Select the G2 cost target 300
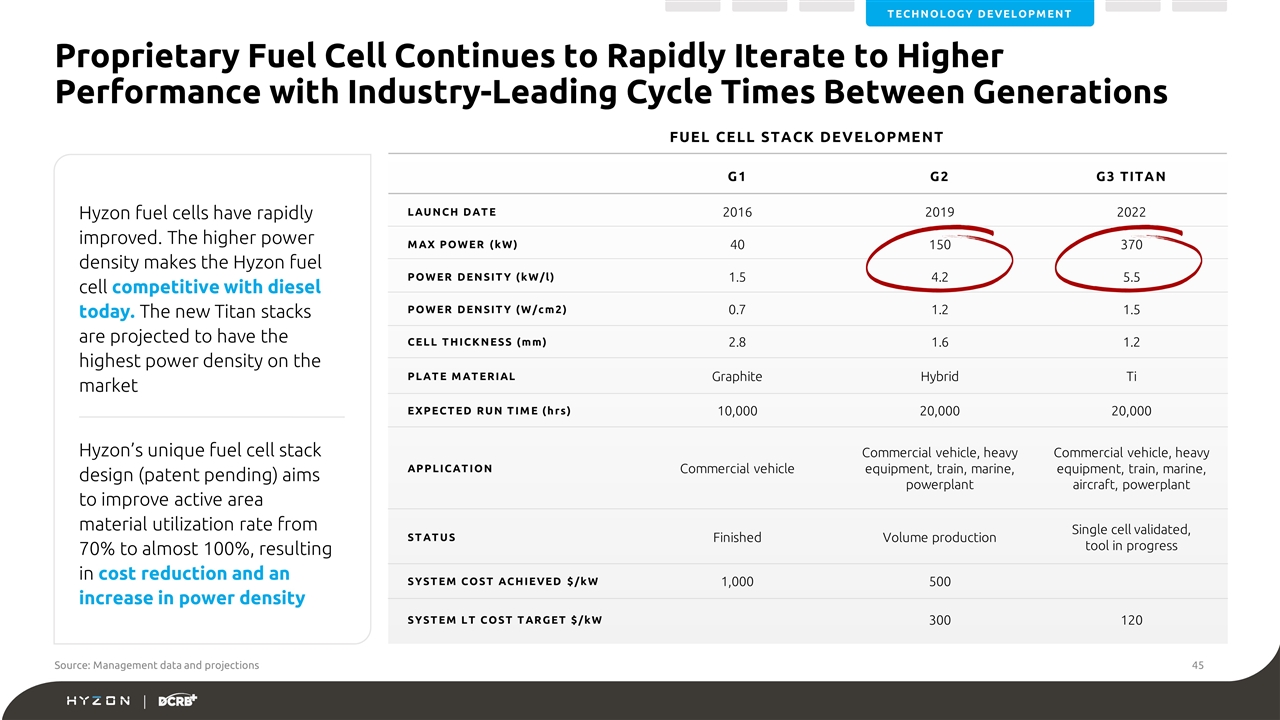Viewport: 1280px width, 720px height. pyautogui.click(x=939, y=621)
